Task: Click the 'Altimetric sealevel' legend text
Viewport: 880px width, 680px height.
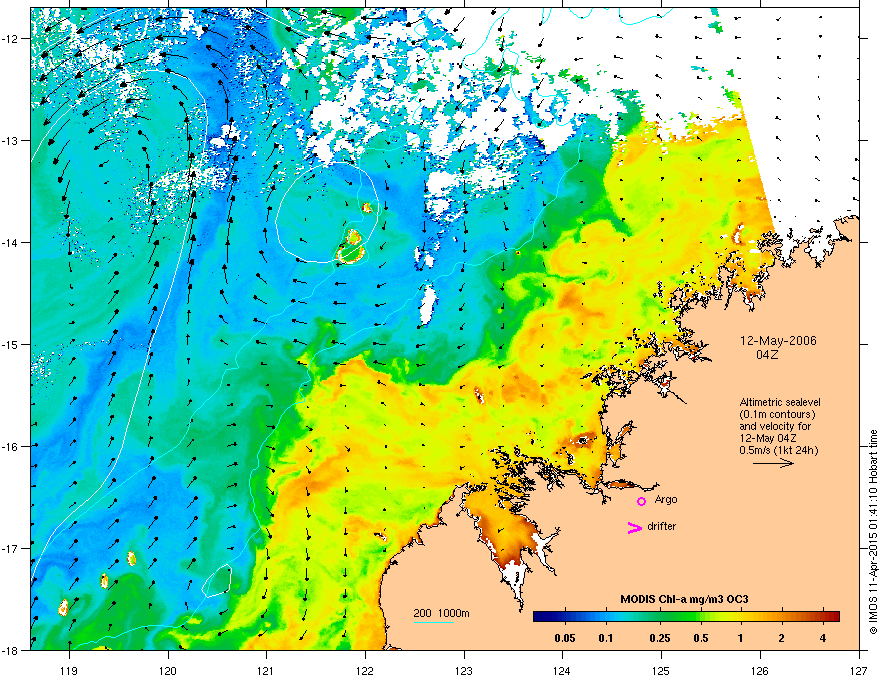Action: coord(780,402)
